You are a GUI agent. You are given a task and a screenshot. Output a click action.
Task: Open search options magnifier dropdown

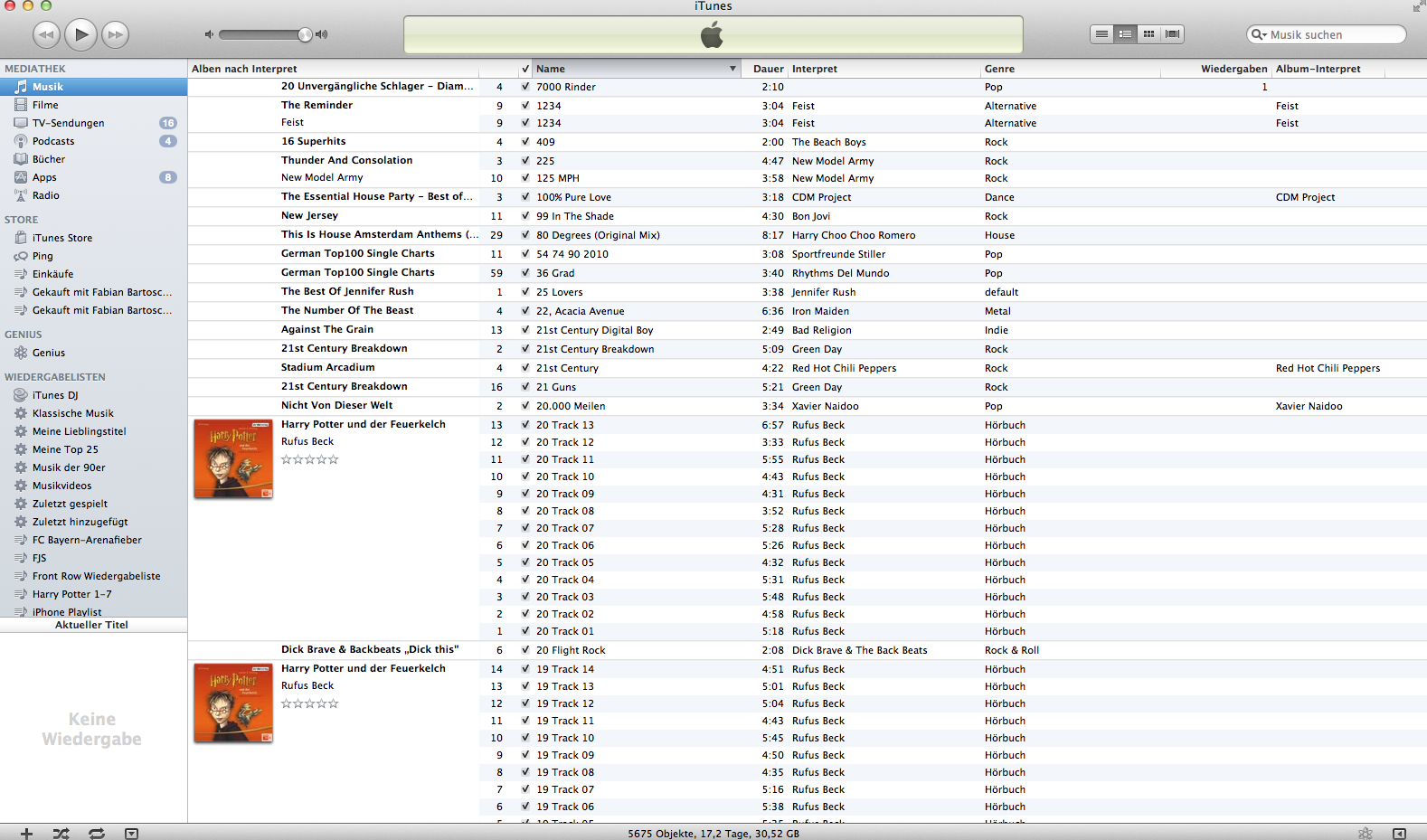click(1258, 34)
